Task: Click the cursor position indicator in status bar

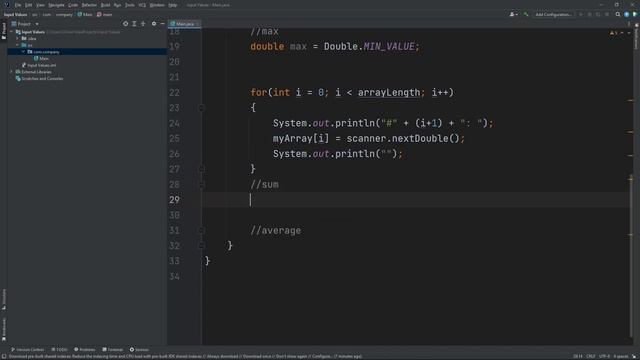Action: coord(578,357)
